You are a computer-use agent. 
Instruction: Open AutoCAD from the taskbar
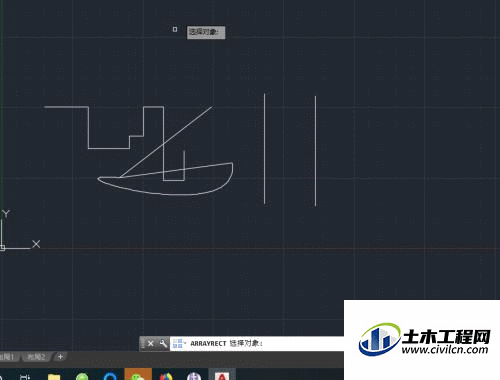[x=222, y=375]
